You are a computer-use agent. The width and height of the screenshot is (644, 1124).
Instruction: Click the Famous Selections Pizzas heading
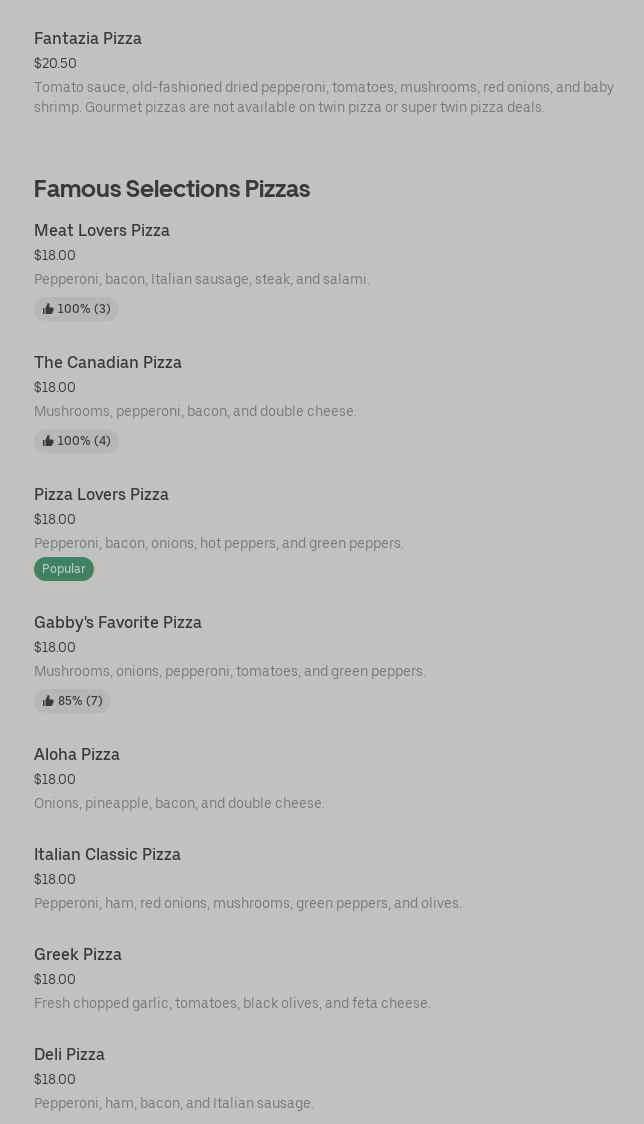(172, 189)
